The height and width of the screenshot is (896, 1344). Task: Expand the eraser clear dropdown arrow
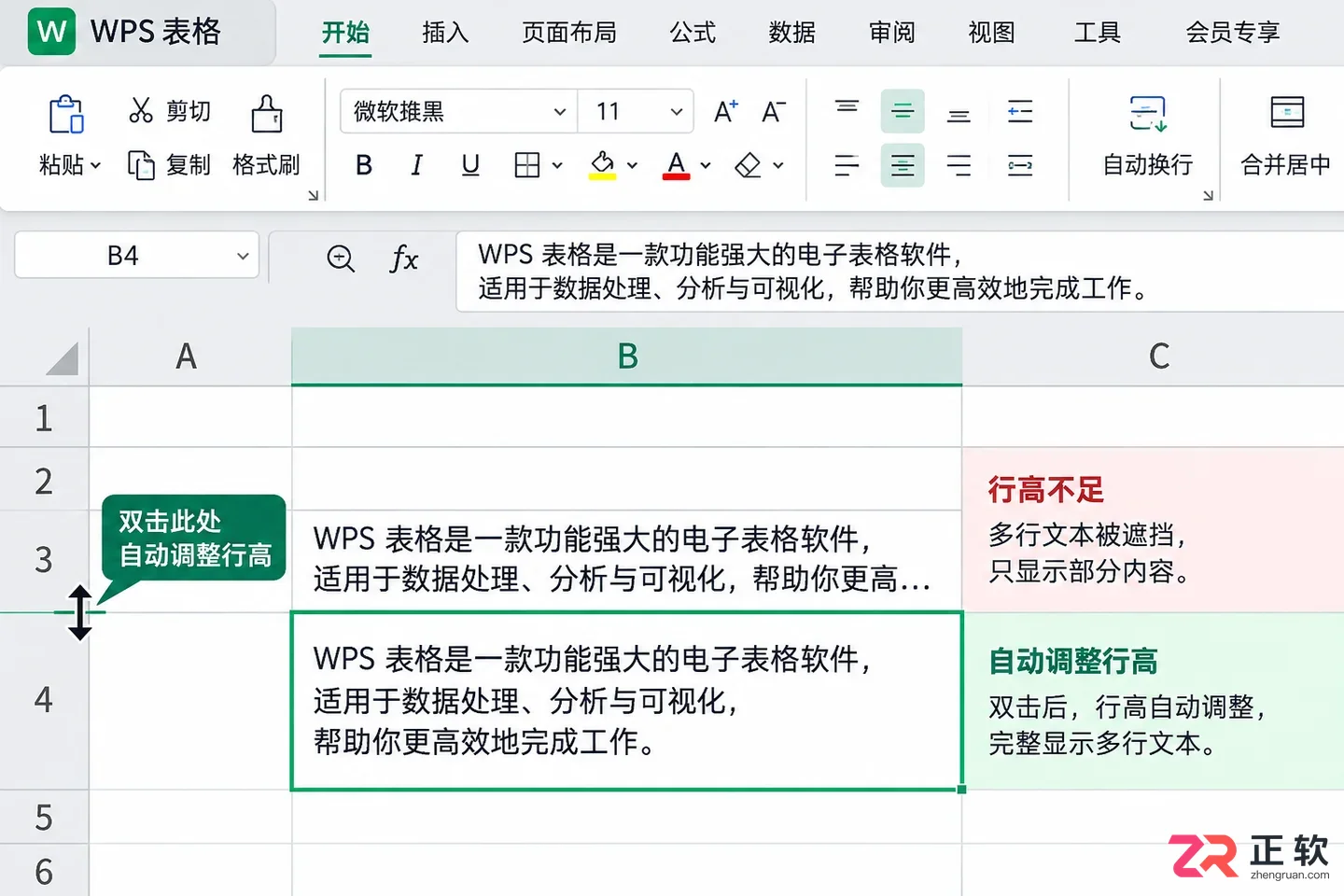tap(778, 166)
